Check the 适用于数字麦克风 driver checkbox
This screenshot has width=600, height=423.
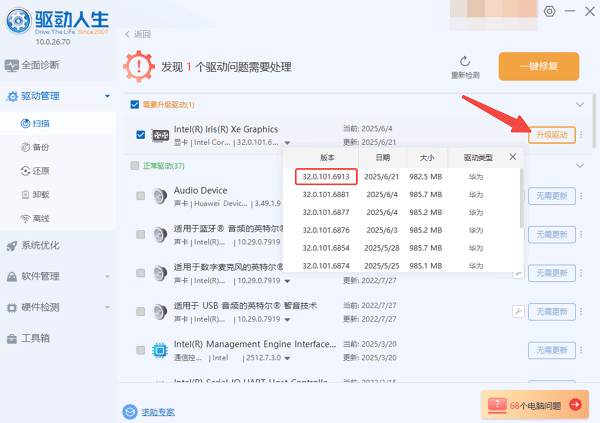(x=140, y=273)
